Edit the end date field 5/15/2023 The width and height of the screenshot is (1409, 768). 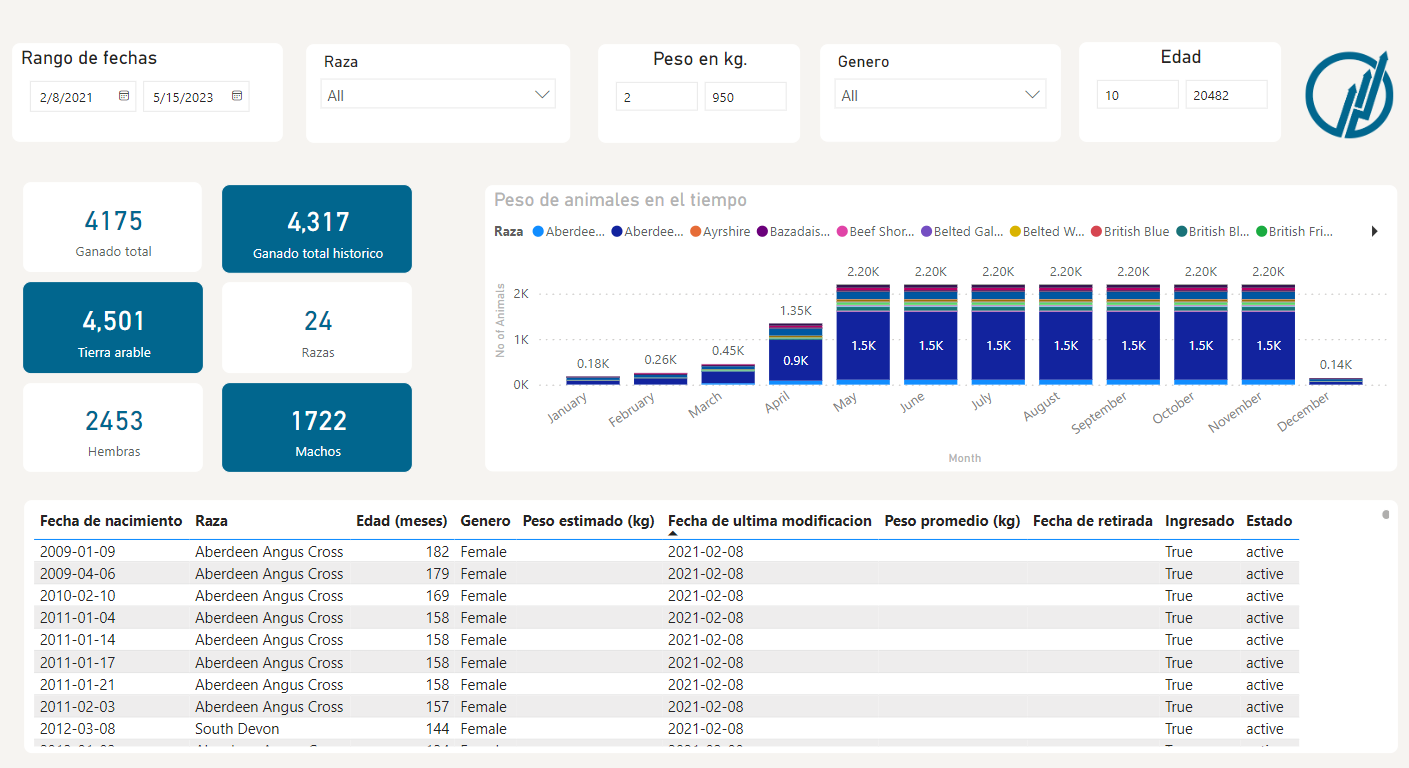[x=196, y=96]
